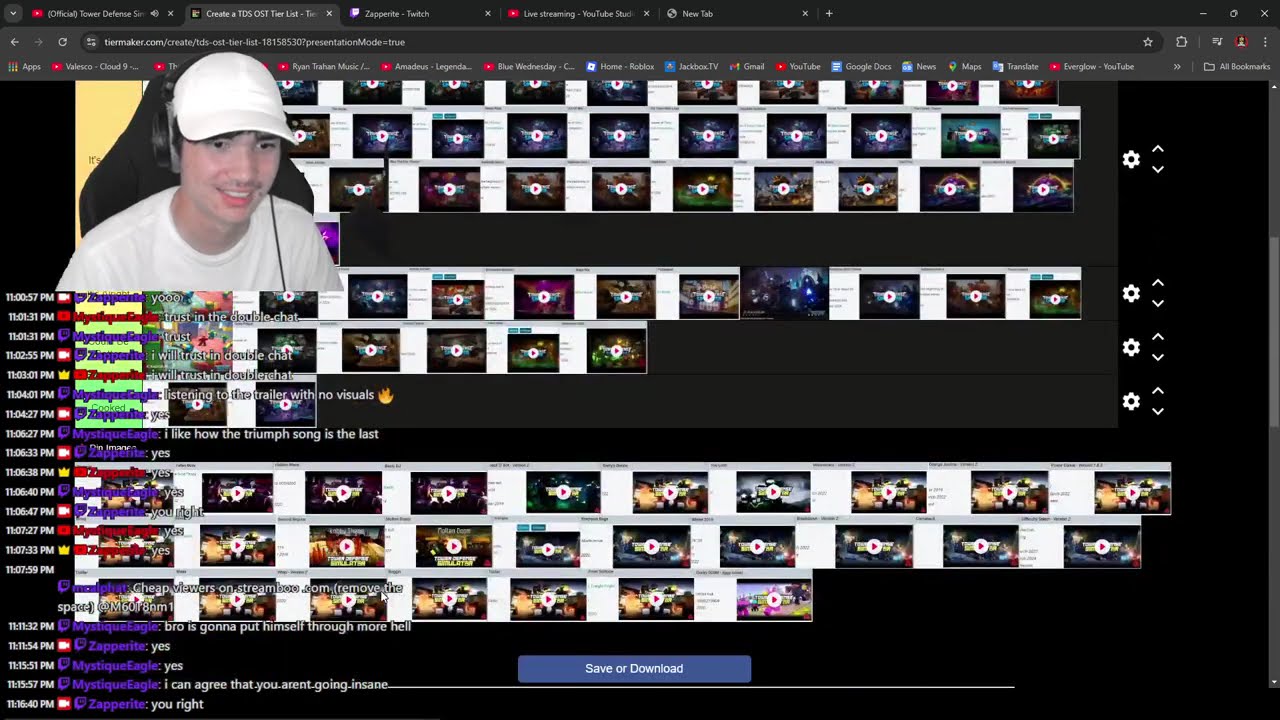Move the third visible tier row down
This screenshot has width=1280, height=720.
coord(1158,358)
